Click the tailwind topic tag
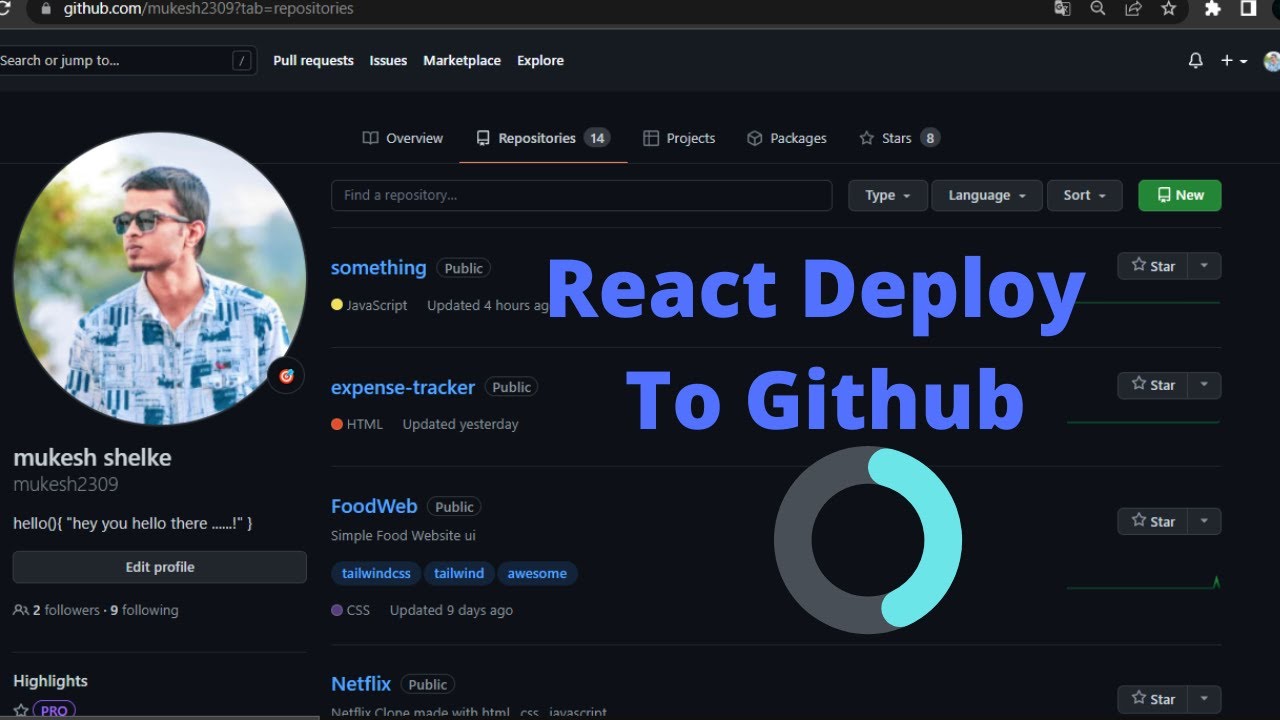Viewport: 1280px width, 720px height. [459, 573]
